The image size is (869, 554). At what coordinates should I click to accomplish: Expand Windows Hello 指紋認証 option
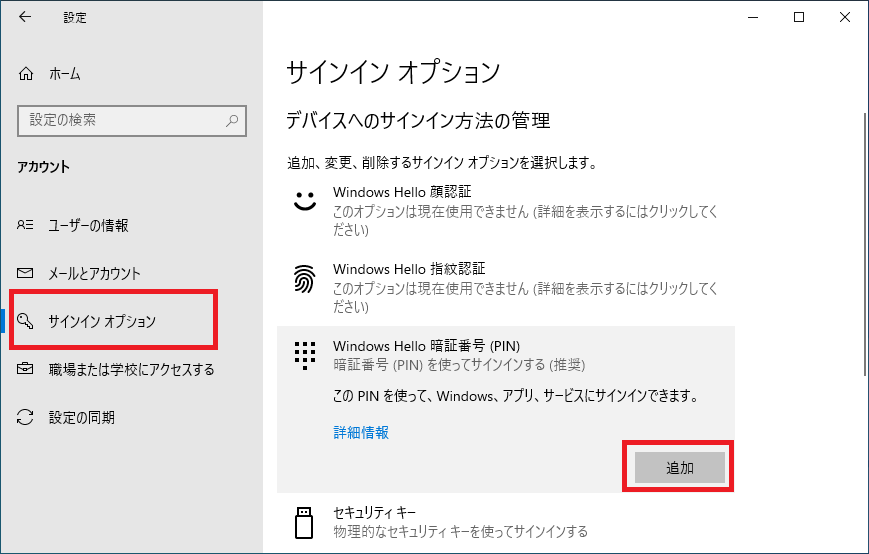click(505, 288)
